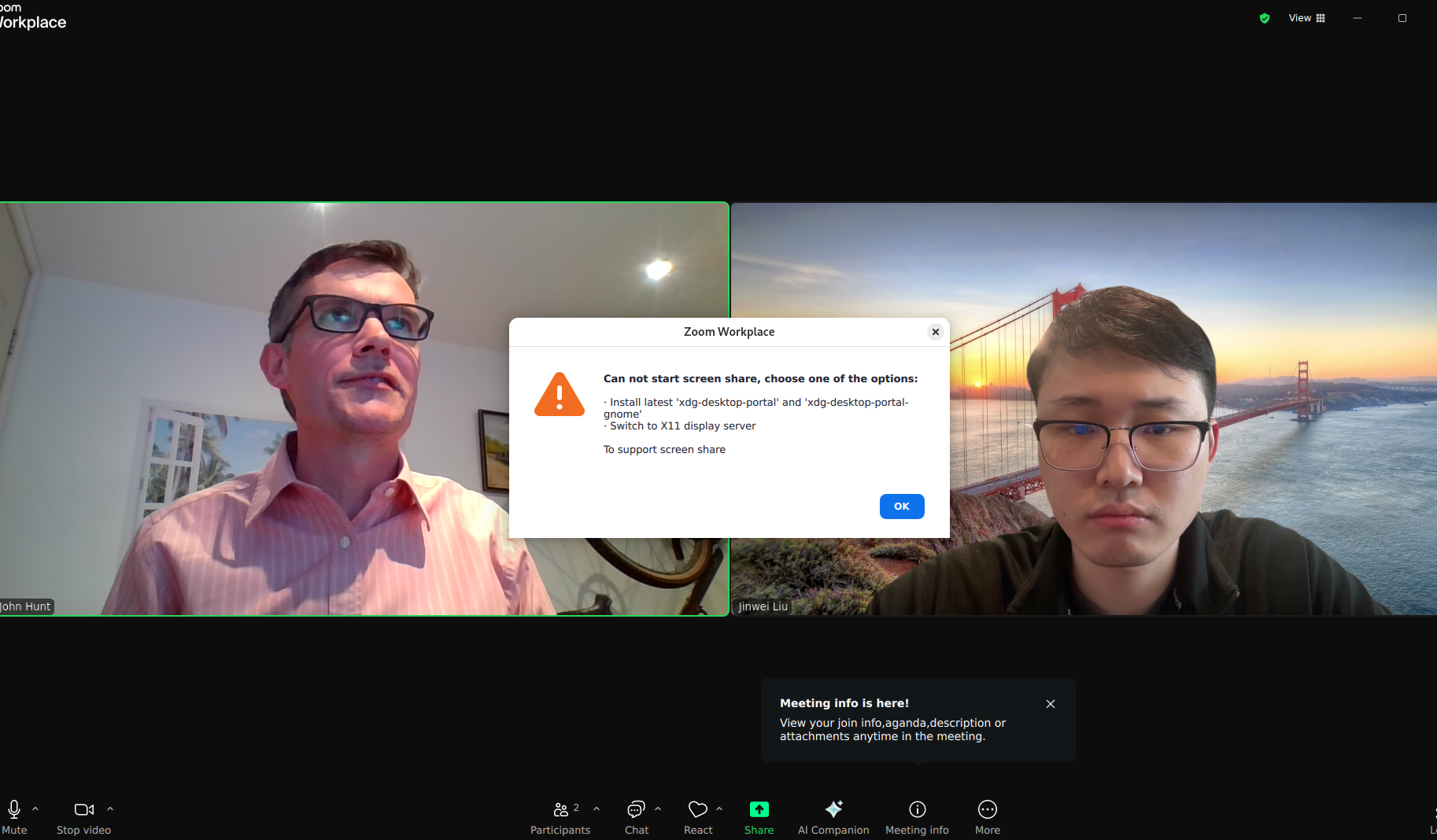Viewport: 1437px width, 840px height.
Task: Check the green encryption shield icon
Action: pos(1265,18)
